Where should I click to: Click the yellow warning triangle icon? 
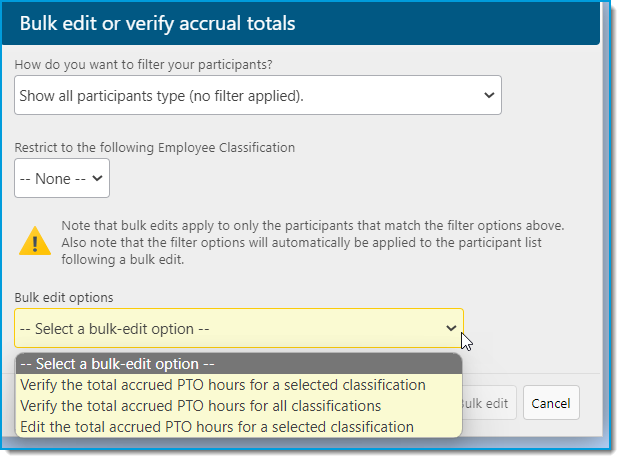click(x=35, y=241)
